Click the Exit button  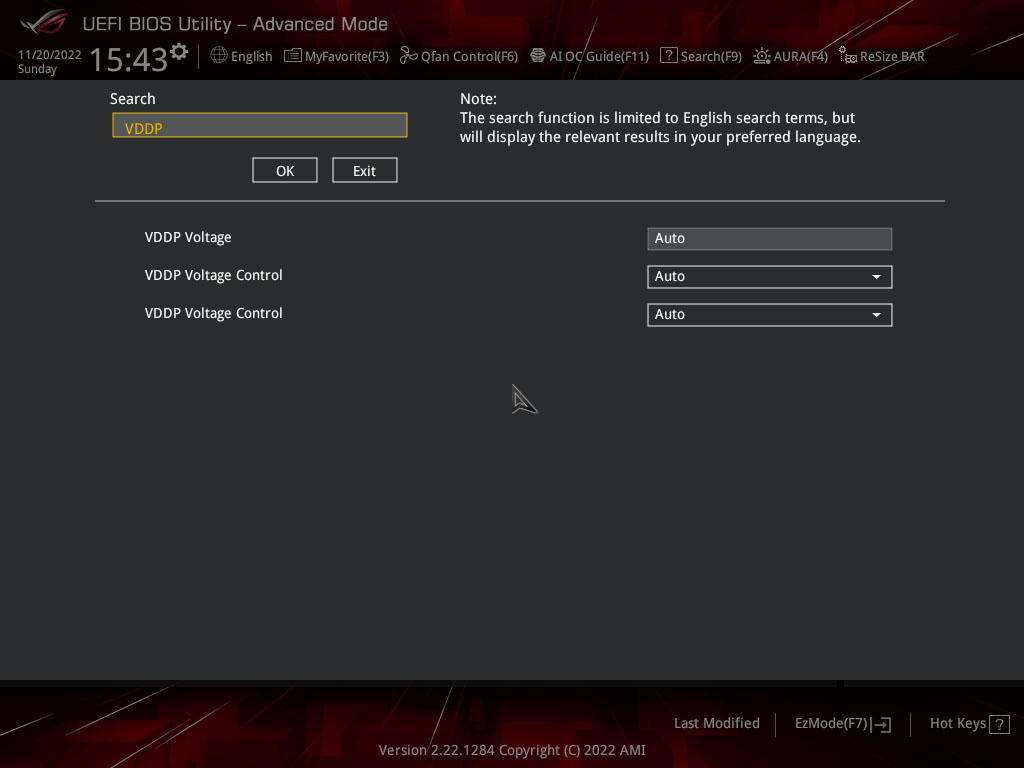tap(364, 170)
